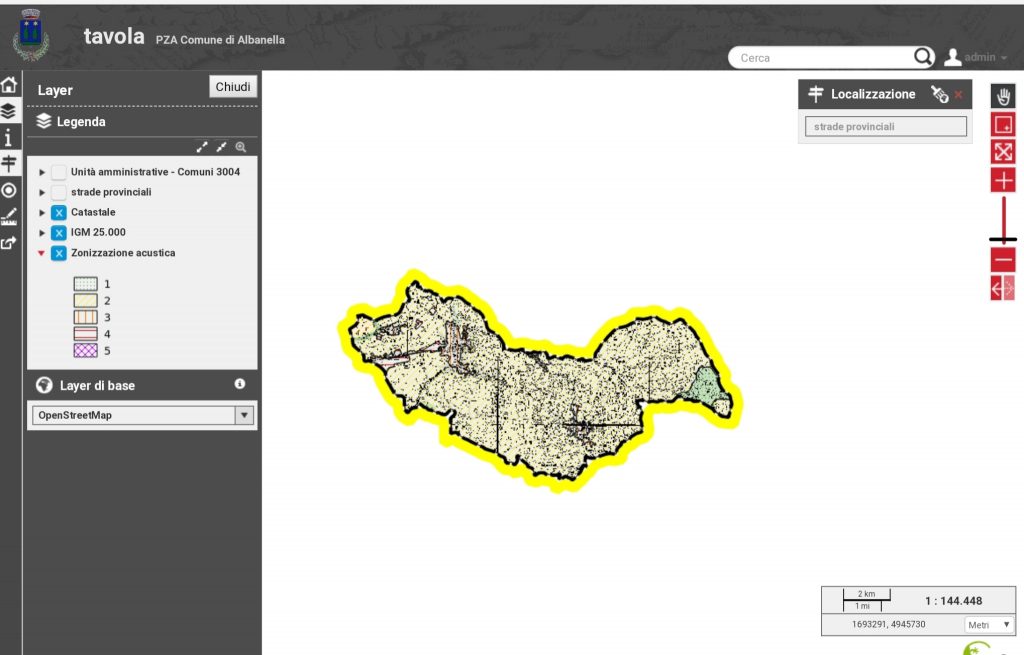Click the Layer di base info icon

tap(240, 384)
